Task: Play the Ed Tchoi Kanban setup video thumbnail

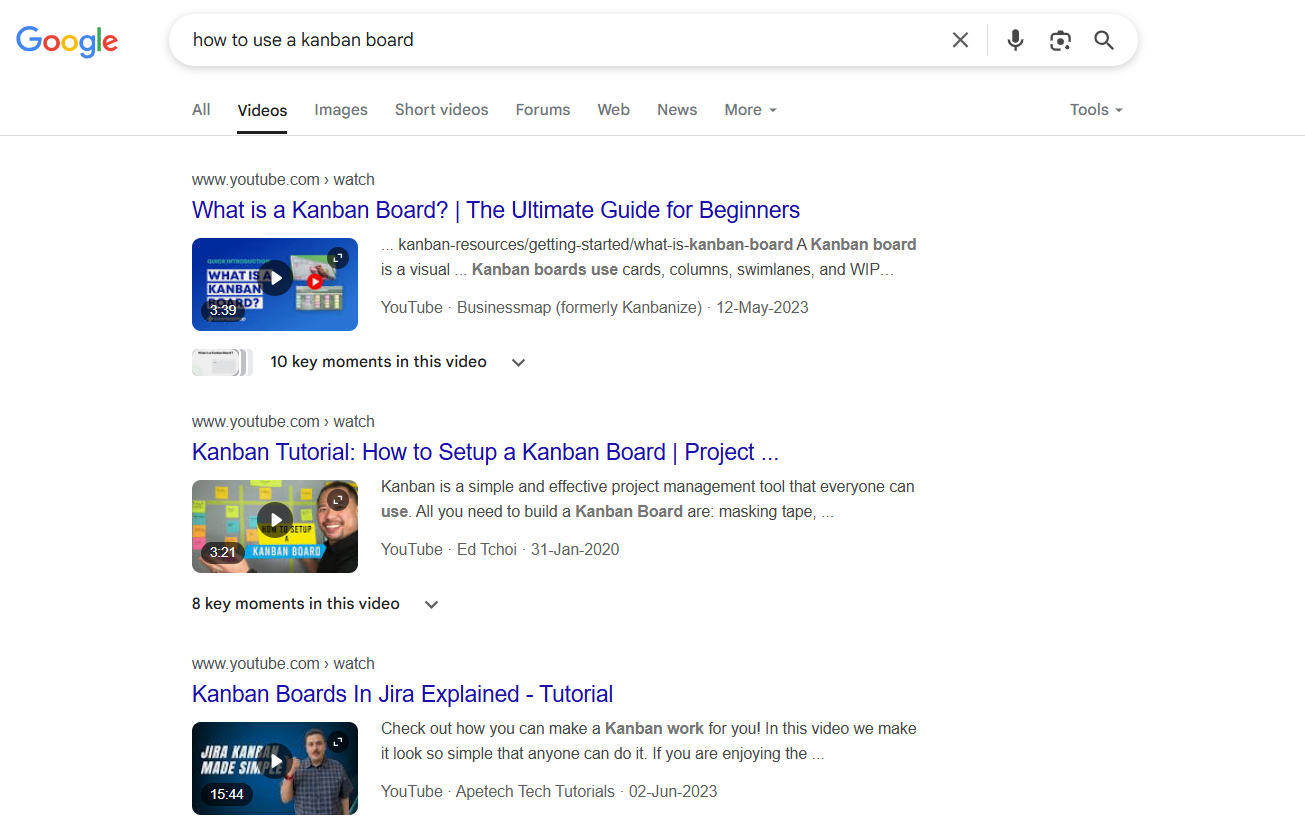Action: [x=275, y=526]
